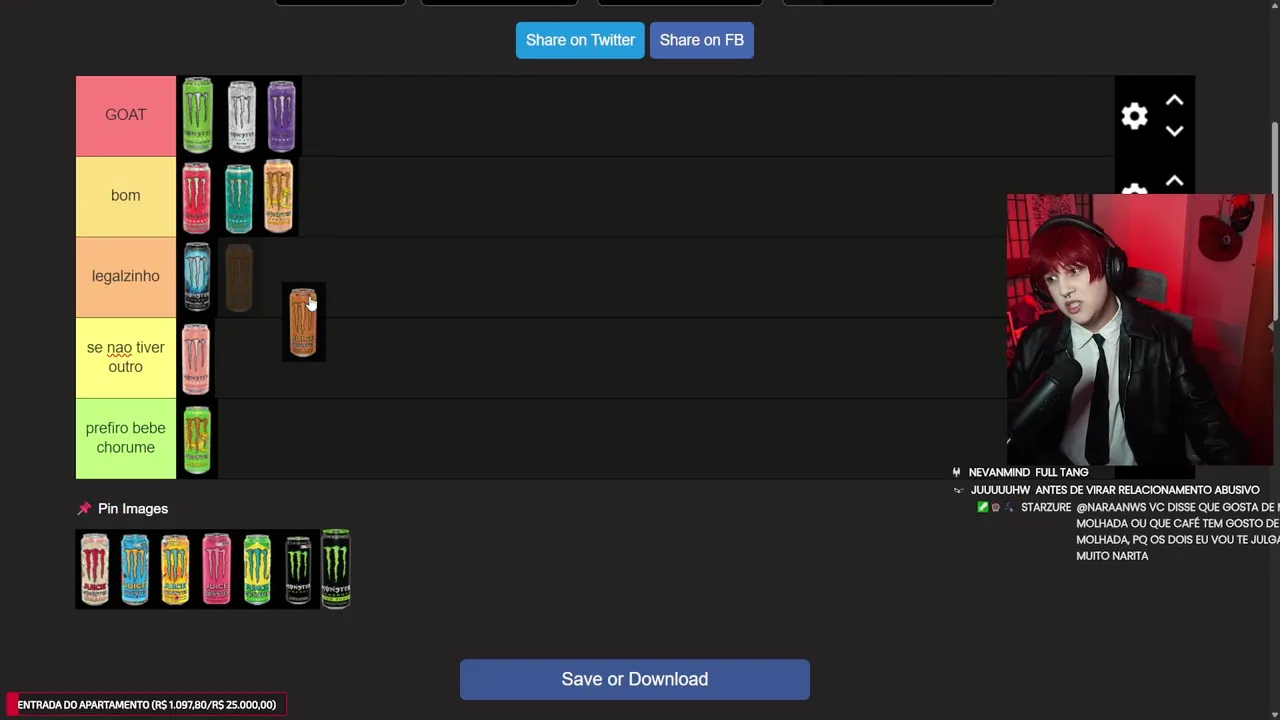Select the smaller black original Monster can
Viewport: 1280px width, 720px height.
298,571
